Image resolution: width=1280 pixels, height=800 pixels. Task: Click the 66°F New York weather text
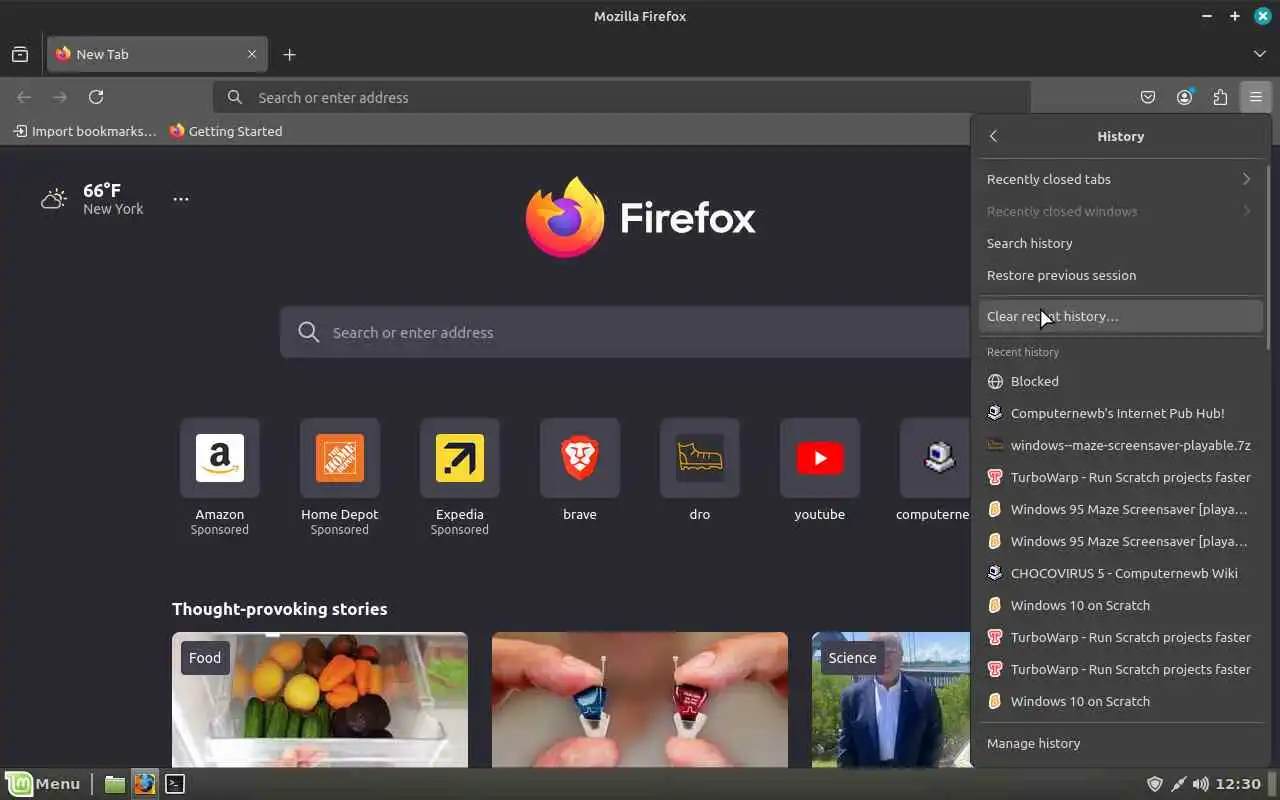(113, 199)
